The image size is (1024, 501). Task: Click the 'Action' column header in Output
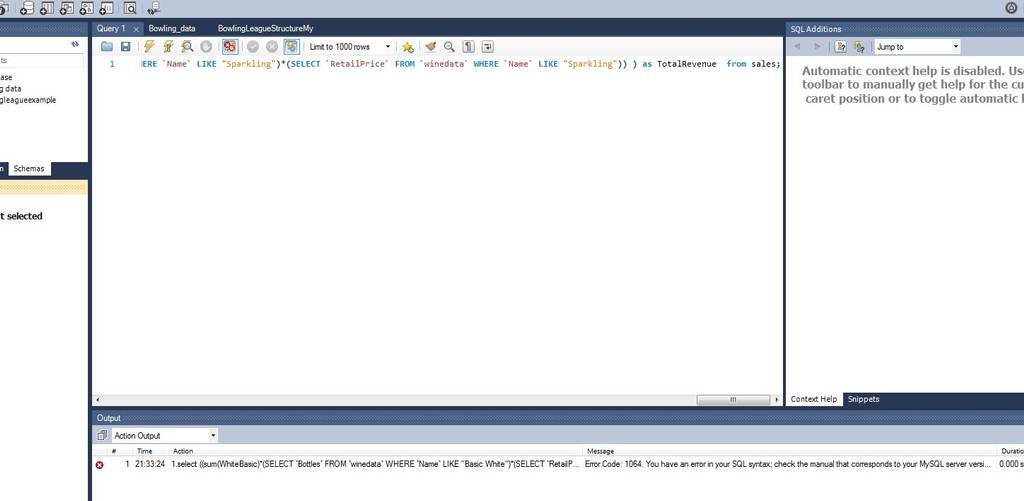point(183,451)
